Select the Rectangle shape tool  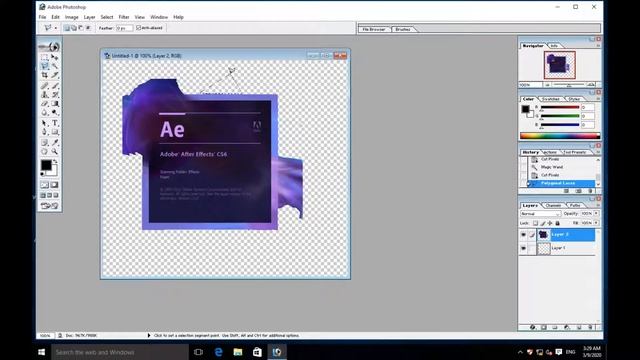pos(55,132)
